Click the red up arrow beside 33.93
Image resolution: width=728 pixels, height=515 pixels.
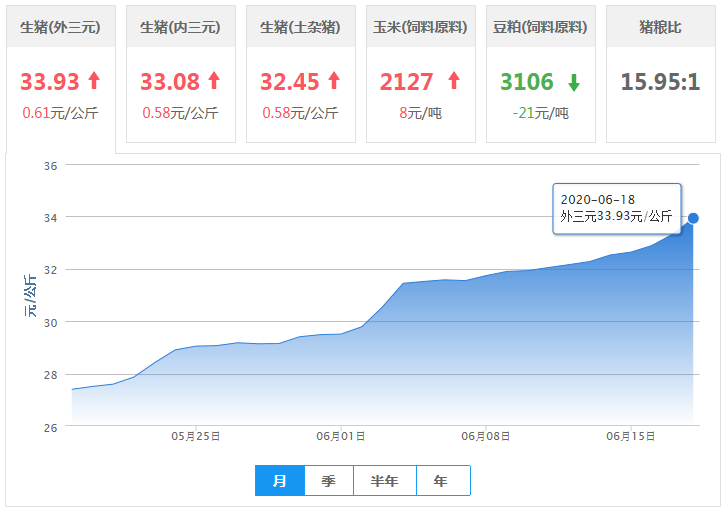[94, 82]
